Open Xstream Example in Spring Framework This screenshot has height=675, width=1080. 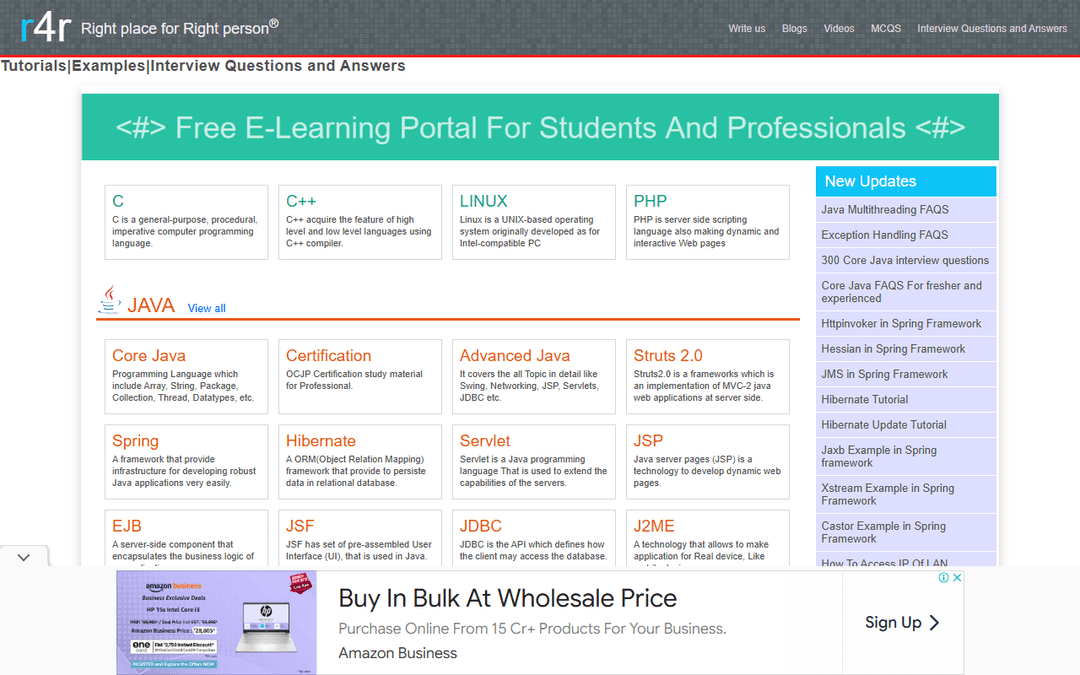[x=906, y=495]
